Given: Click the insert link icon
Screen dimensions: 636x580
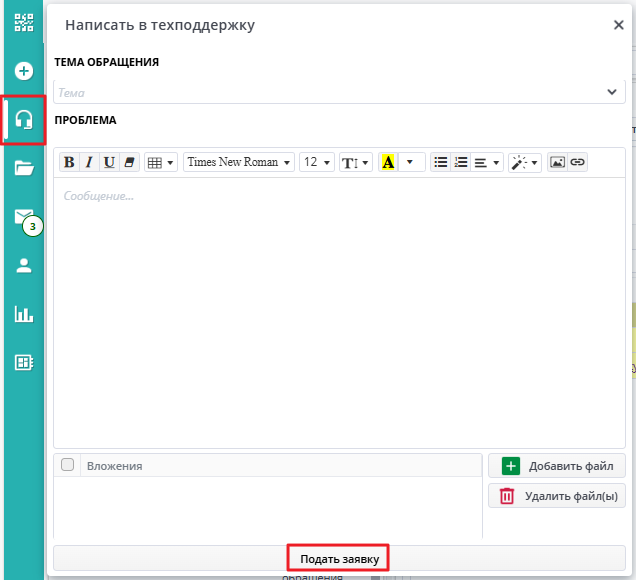Looking at the screenshot, I should [x=577, y=162].
